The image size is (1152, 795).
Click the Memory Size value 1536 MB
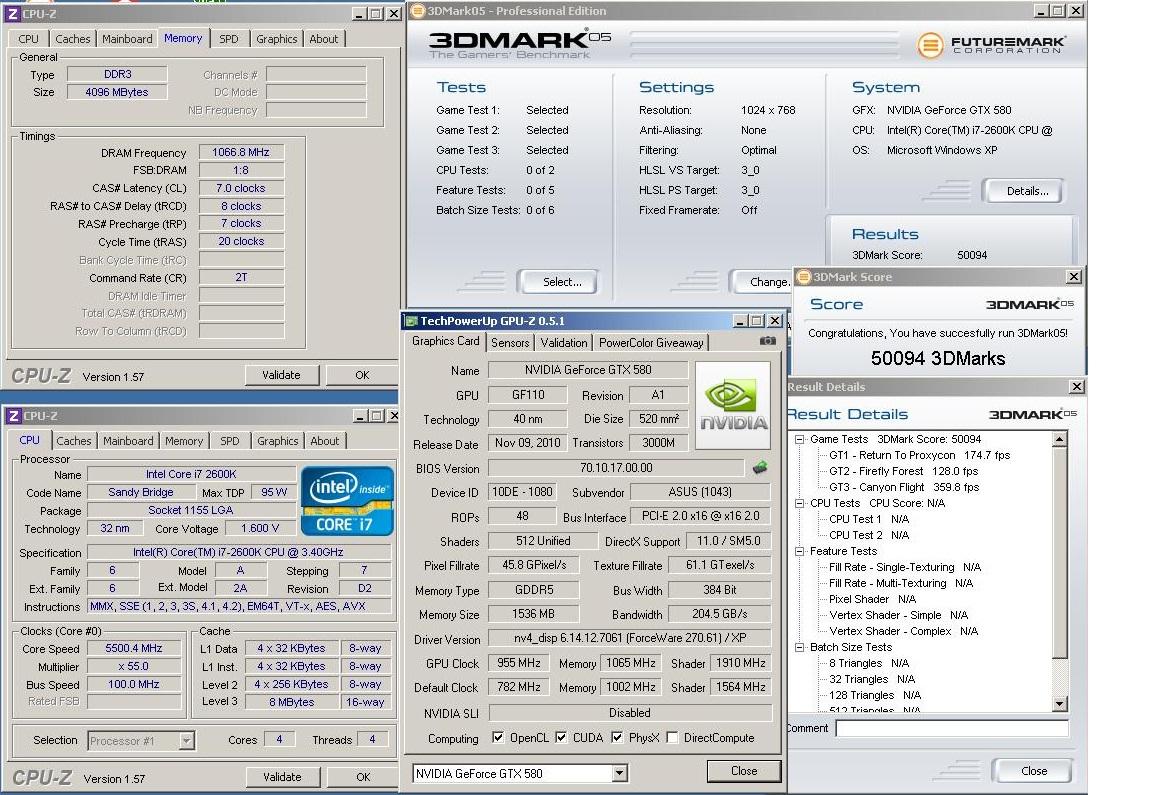[533, 614]
